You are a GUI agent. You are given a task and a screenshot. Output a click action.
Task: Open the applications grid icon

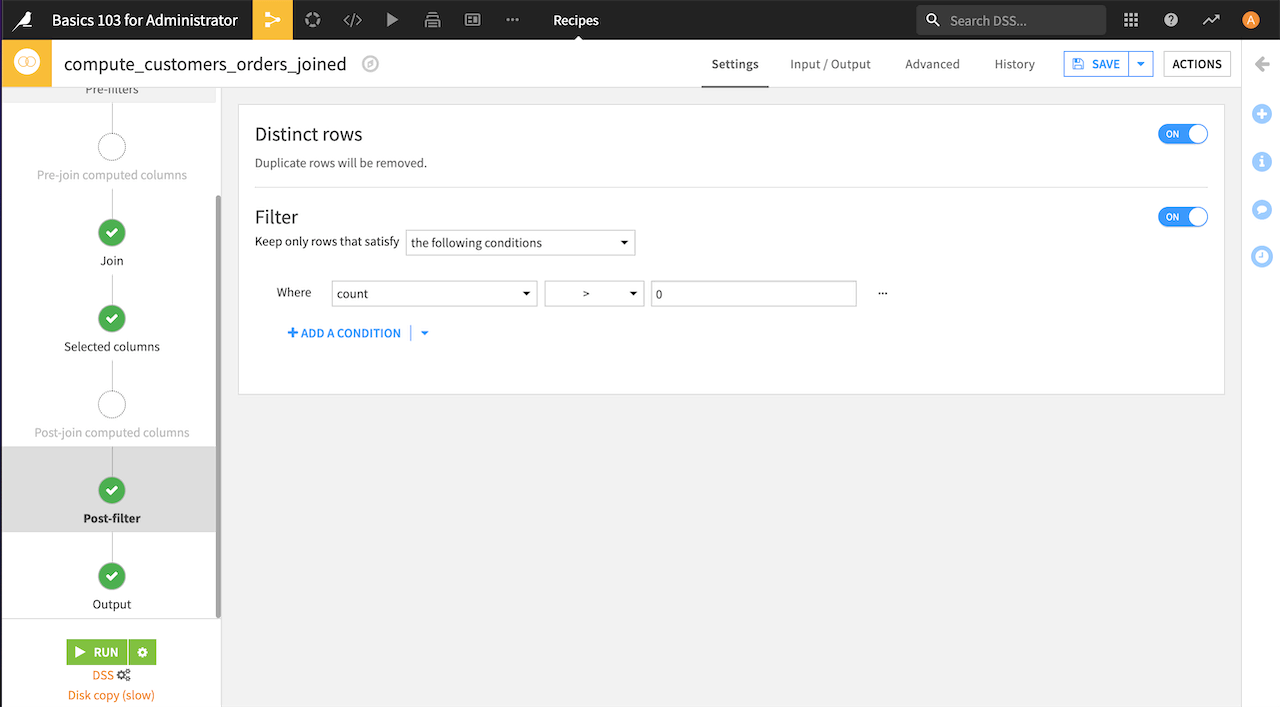tap(1130, 19)
